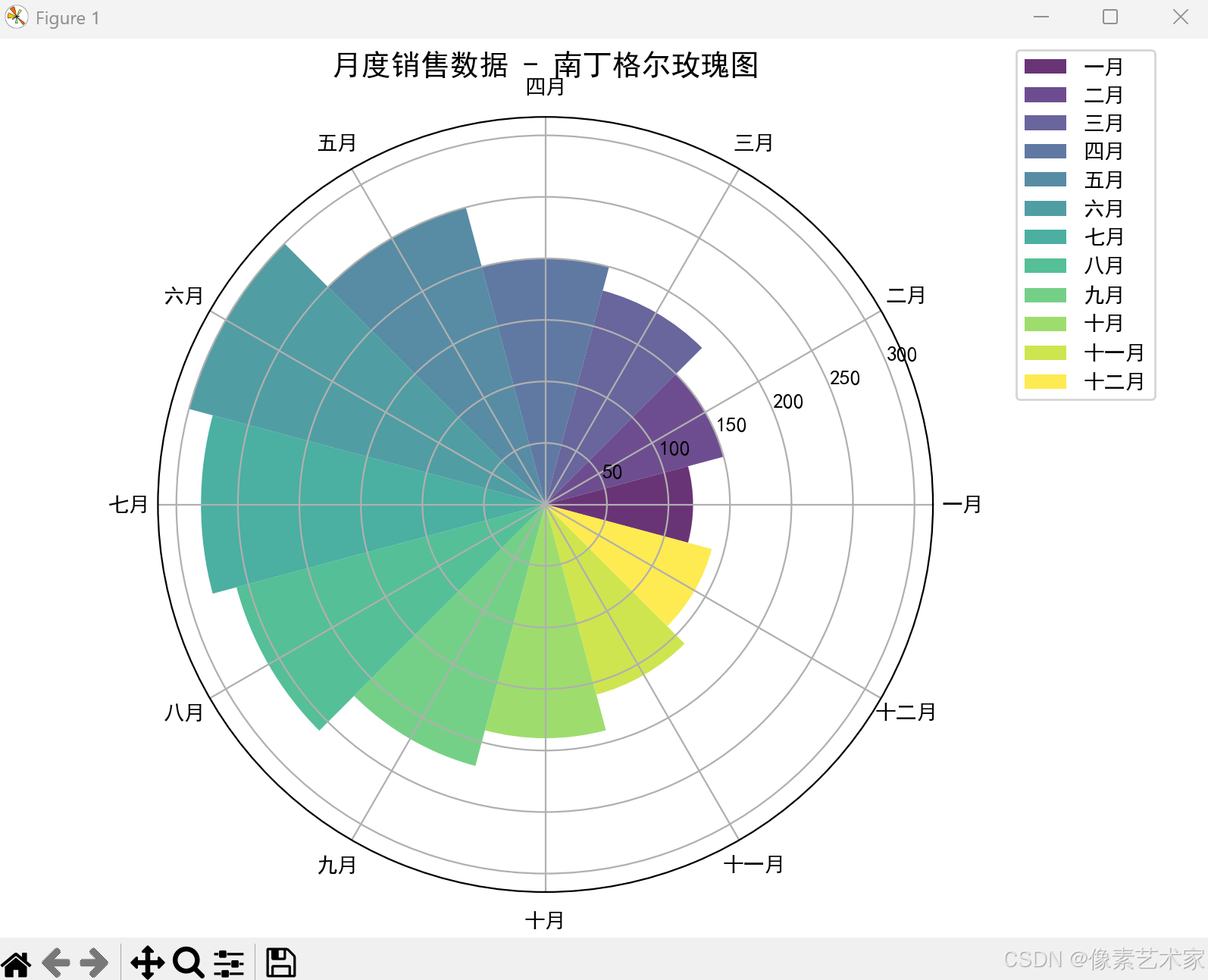The height and width of the screenshot is (980, 1208).
Task: Click the Home reset view icon
Action: 16,963
